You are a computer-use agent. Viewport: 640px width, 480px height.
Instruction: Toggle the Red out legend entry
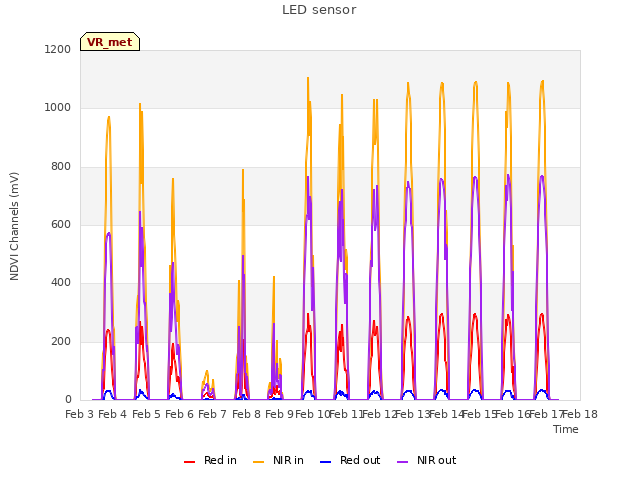[350, 460]
